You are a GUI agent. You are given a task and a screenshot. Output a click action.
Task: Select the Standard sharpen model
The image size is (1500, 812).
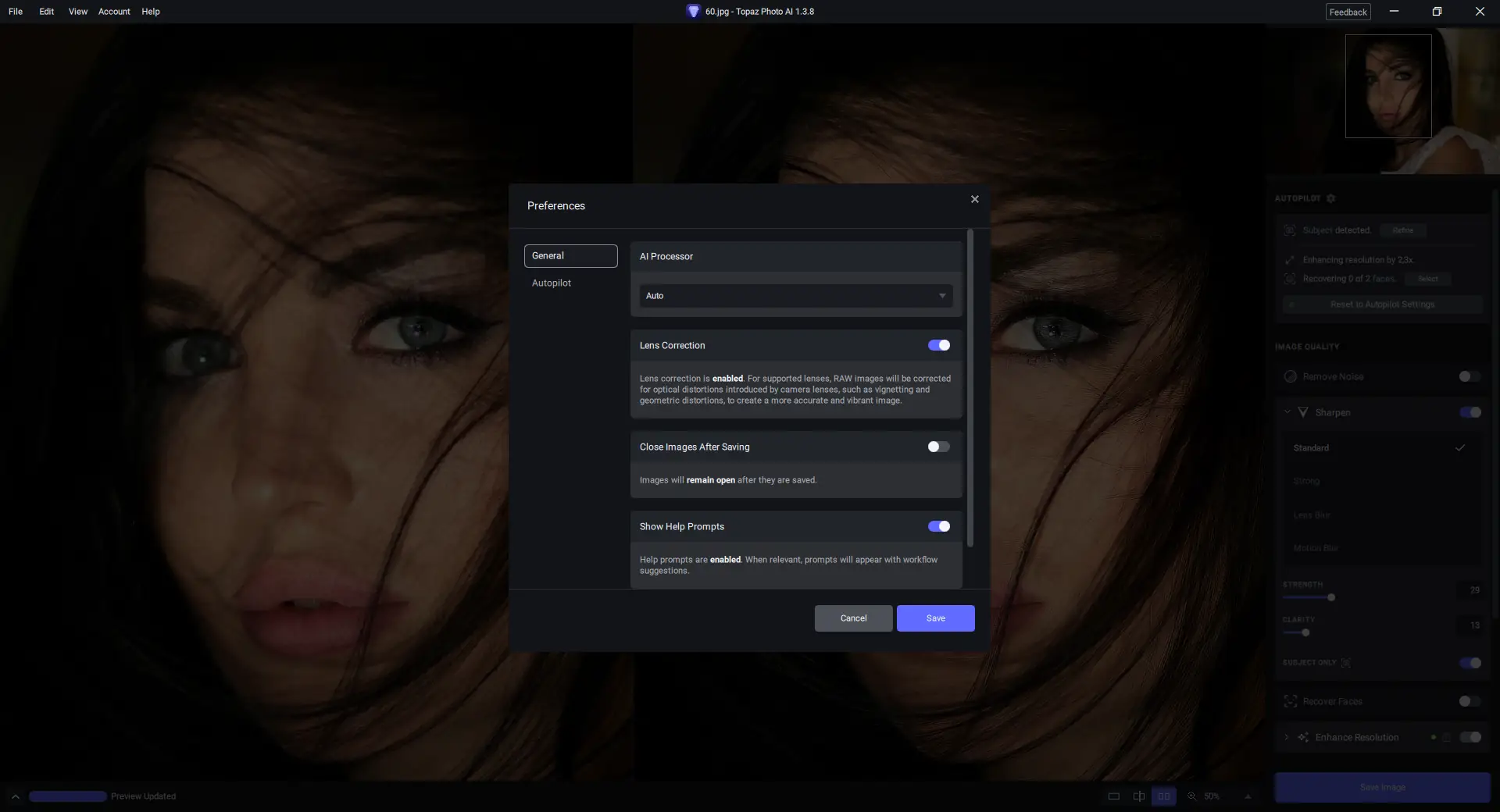coord(1381,448)
